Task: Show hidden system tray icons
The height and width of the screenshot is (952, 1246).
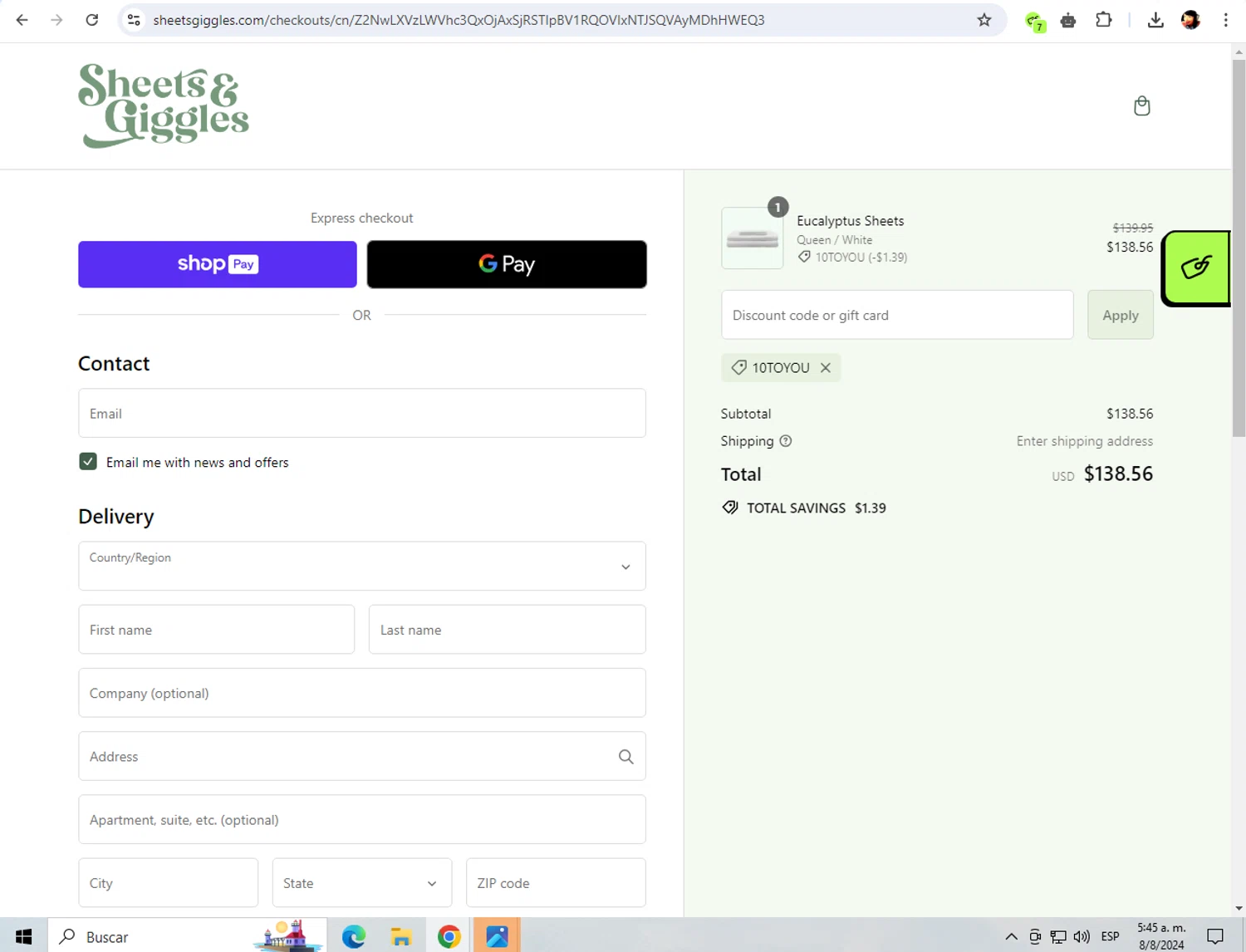Action: [x=1011, y=937]
